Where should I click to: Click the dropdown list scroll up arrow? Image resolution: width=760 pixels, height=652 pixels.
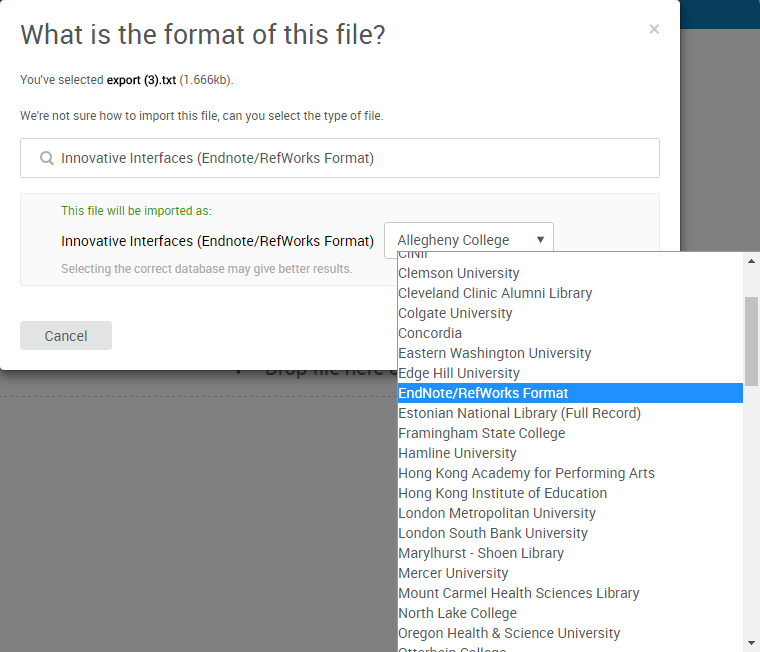click(x=751, y=261)
